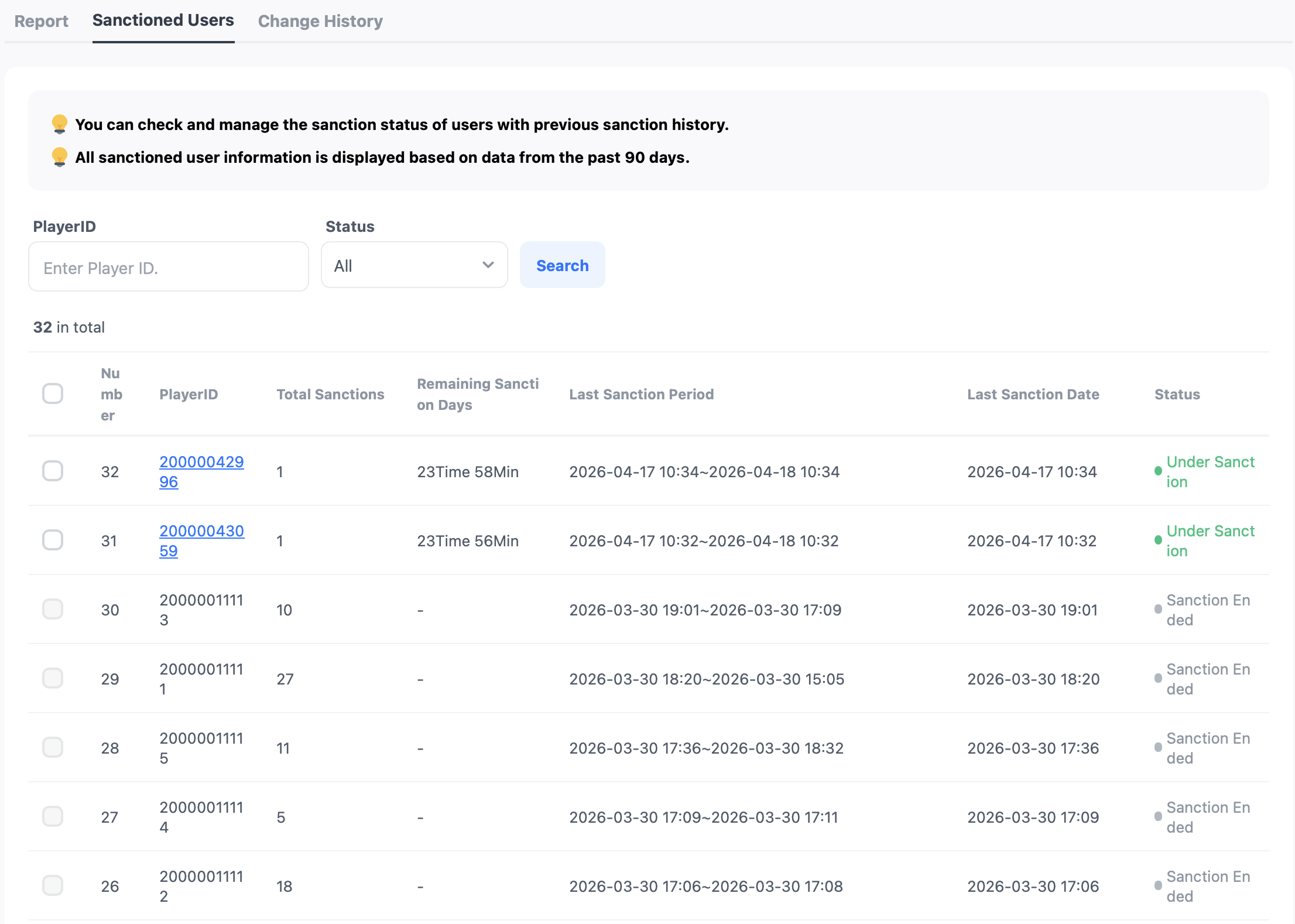Click the green status dot for row 31
Screen dimensions: 1295x924
1157,540
